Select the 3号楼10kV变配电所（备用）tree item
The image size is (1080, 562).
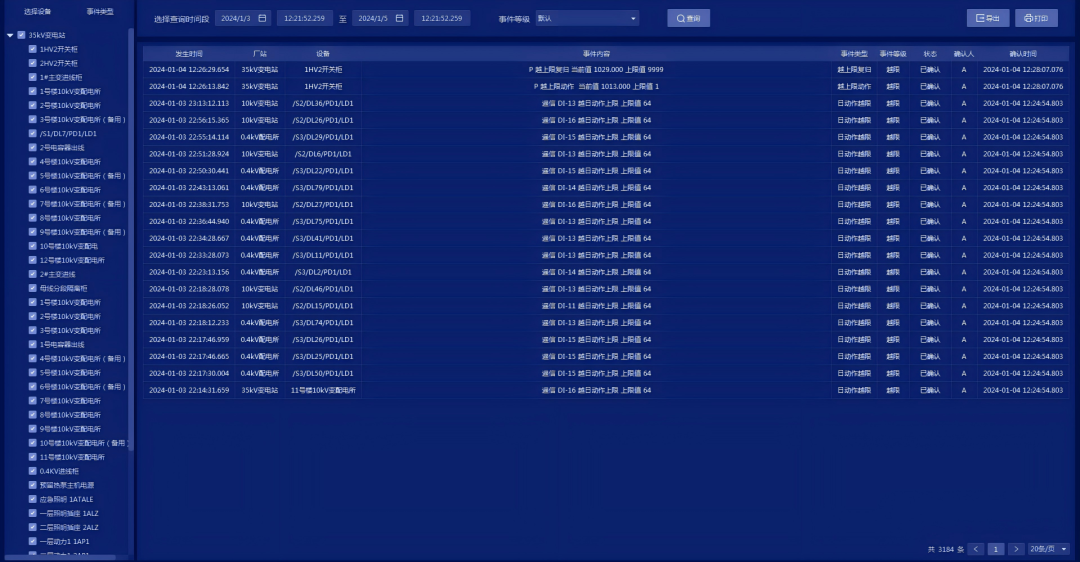coord(83,120)
